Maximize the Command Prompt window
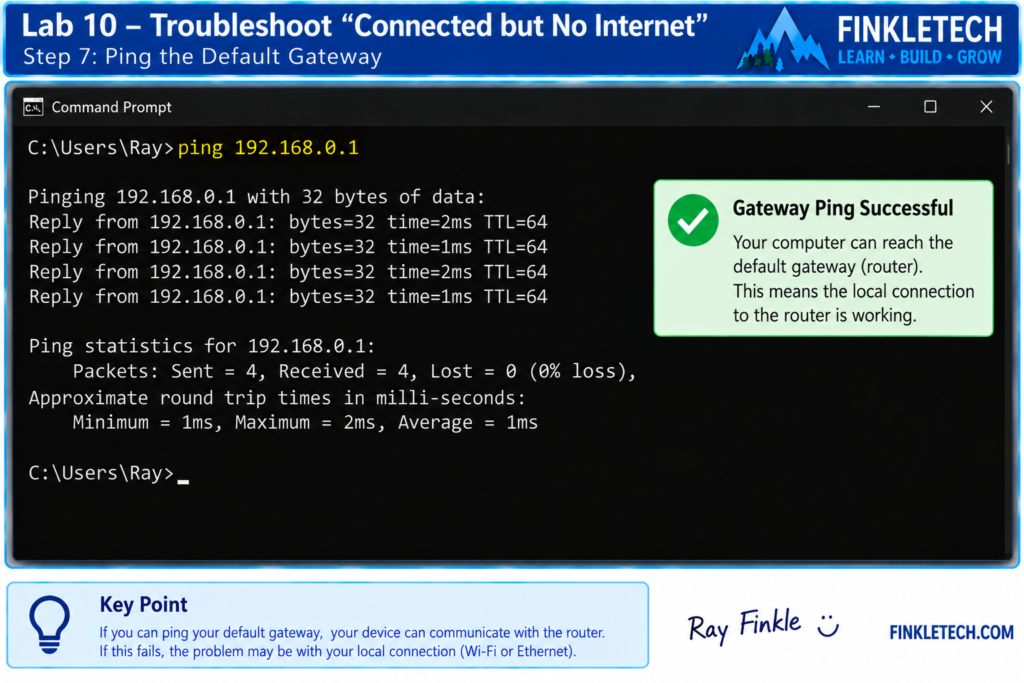 pos(930,106)
